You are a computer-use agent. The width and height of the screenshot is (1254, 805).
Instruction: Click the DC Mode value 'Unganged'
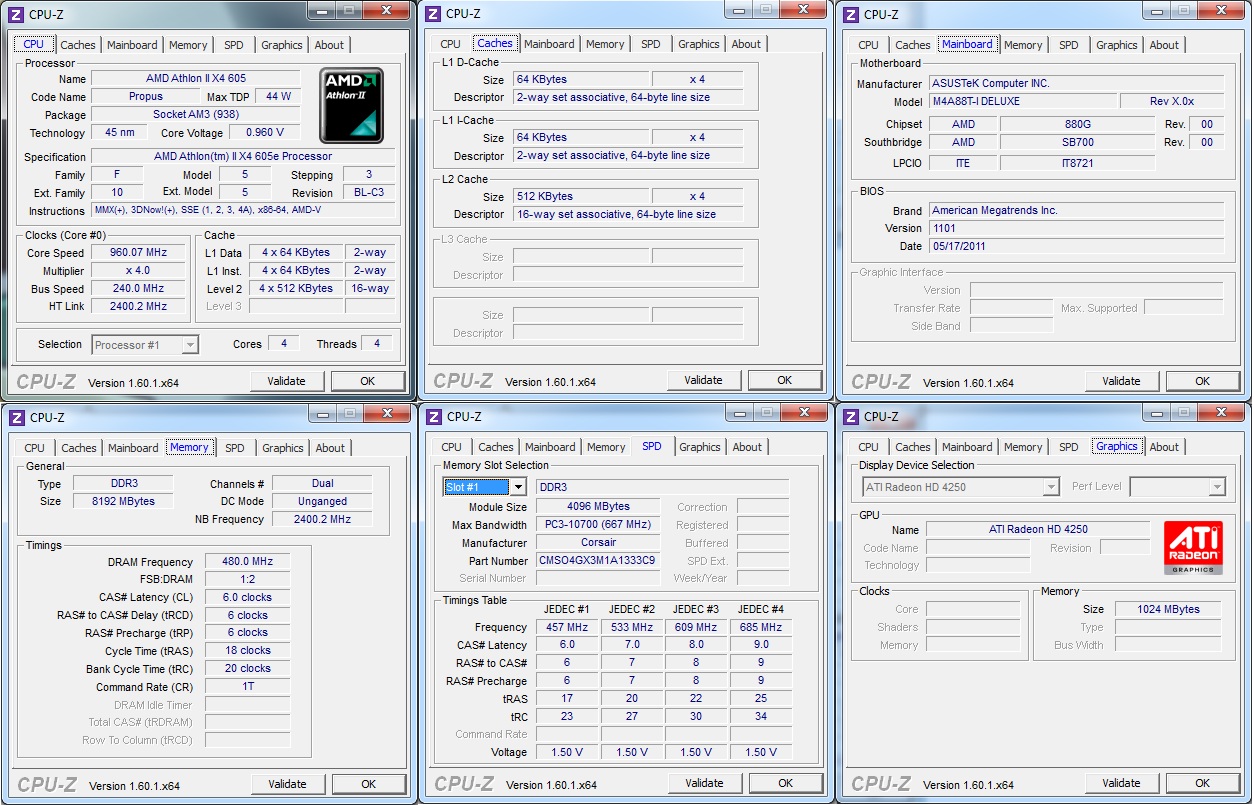click(322, 502)
